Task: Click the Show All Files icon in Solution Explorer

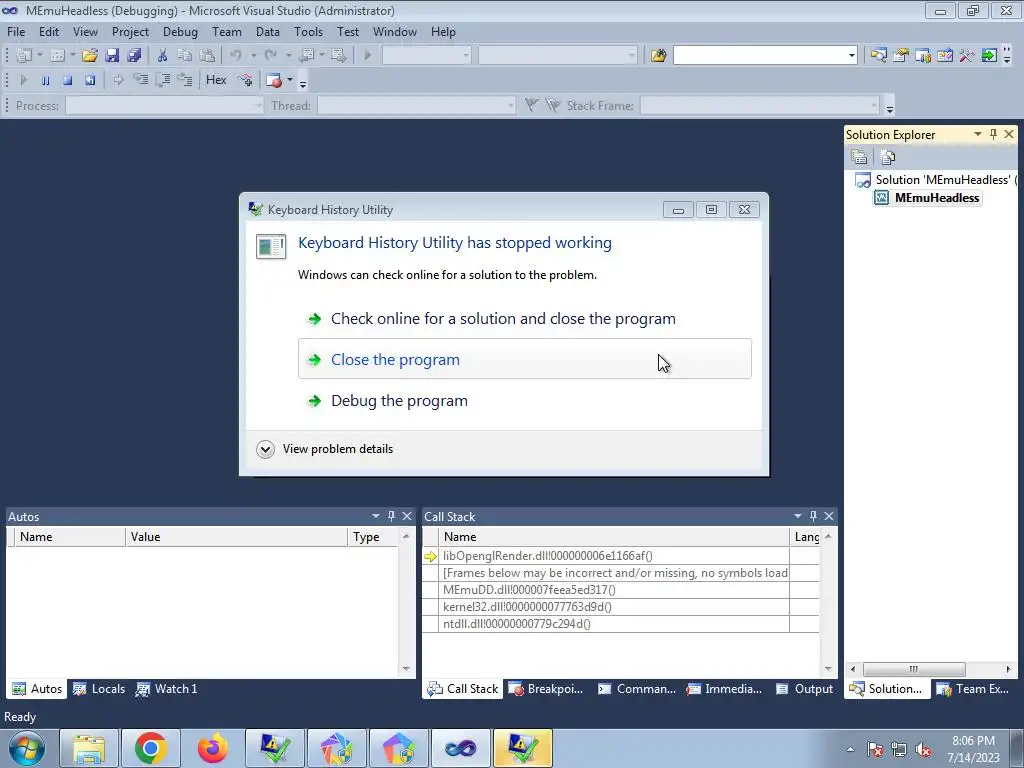Action: (x=888, y=157)
